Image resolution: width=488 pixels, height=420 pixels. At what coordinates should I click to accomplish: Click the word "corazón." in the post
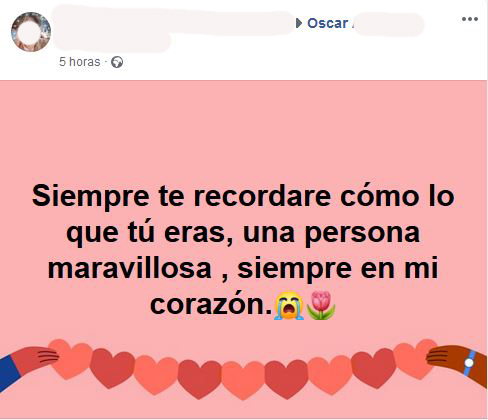pyautogui.click(x=211, y=305)
